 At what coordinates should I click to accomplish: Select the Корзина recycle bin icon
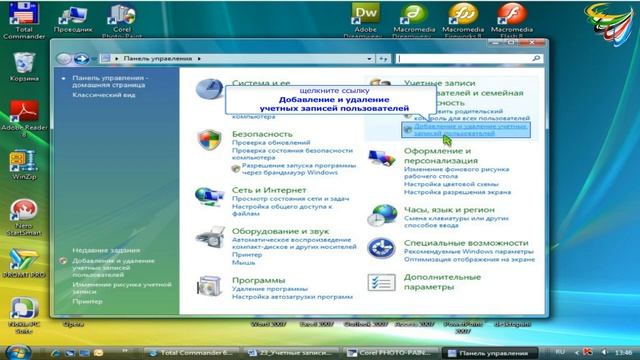pos(24,67)
